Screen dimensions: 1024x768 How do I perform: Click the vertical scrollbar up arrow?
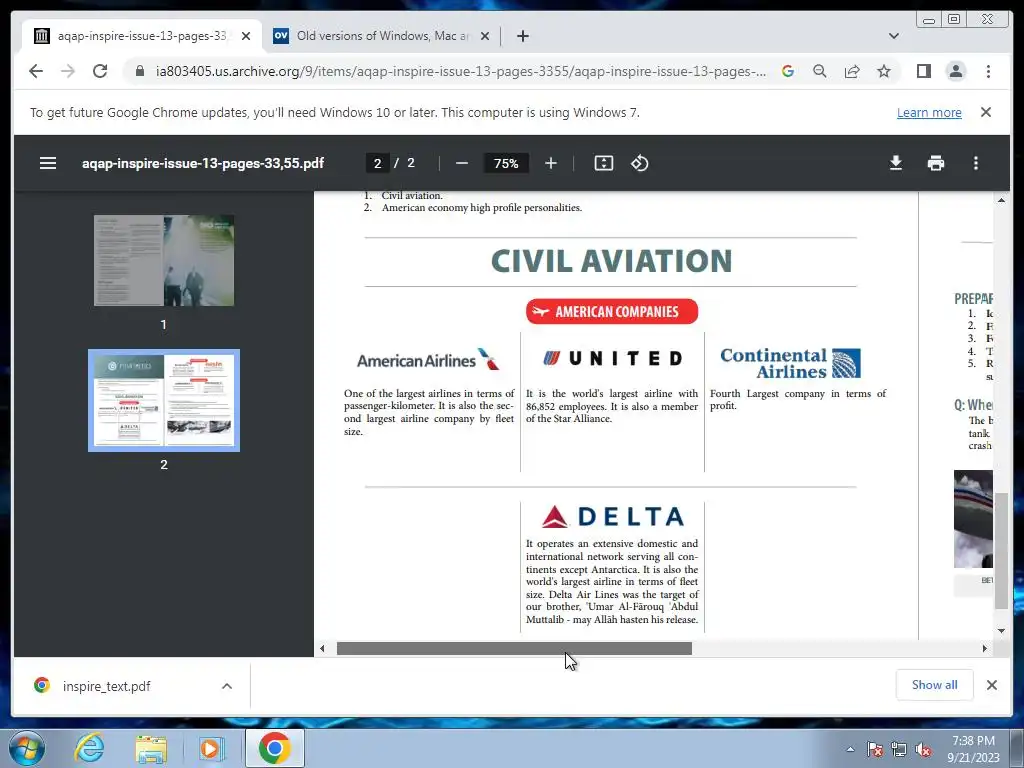click(x=1000, y=200)
